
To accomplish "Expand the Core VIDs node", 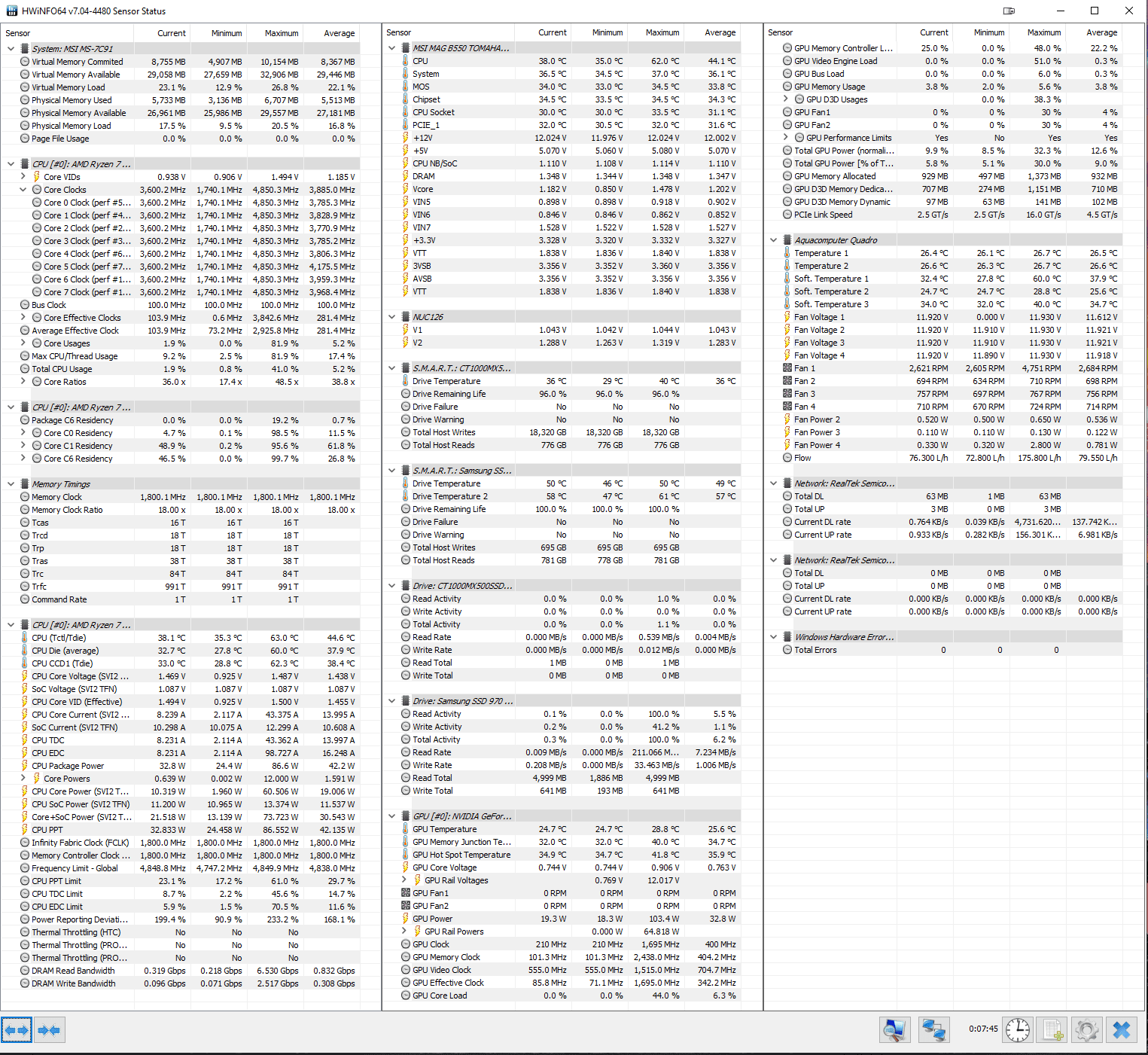I will (x=23, y=177).
